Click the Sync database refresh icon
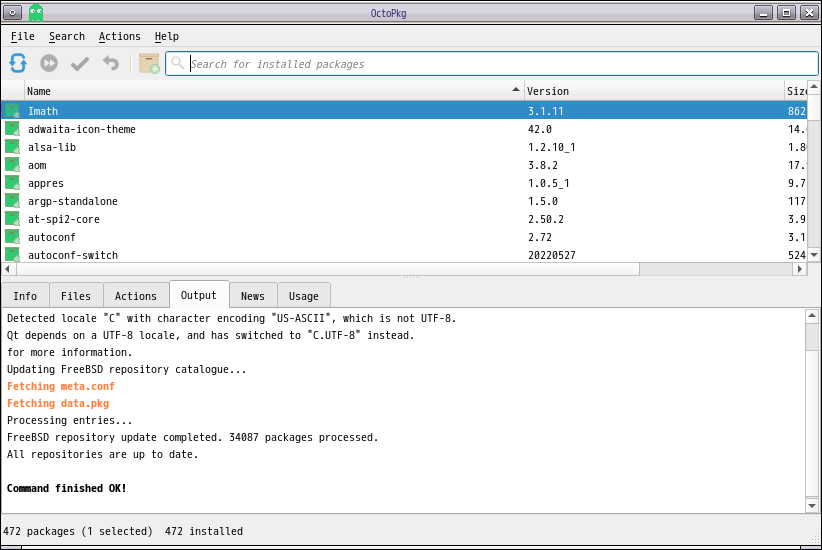 [18, 63]
